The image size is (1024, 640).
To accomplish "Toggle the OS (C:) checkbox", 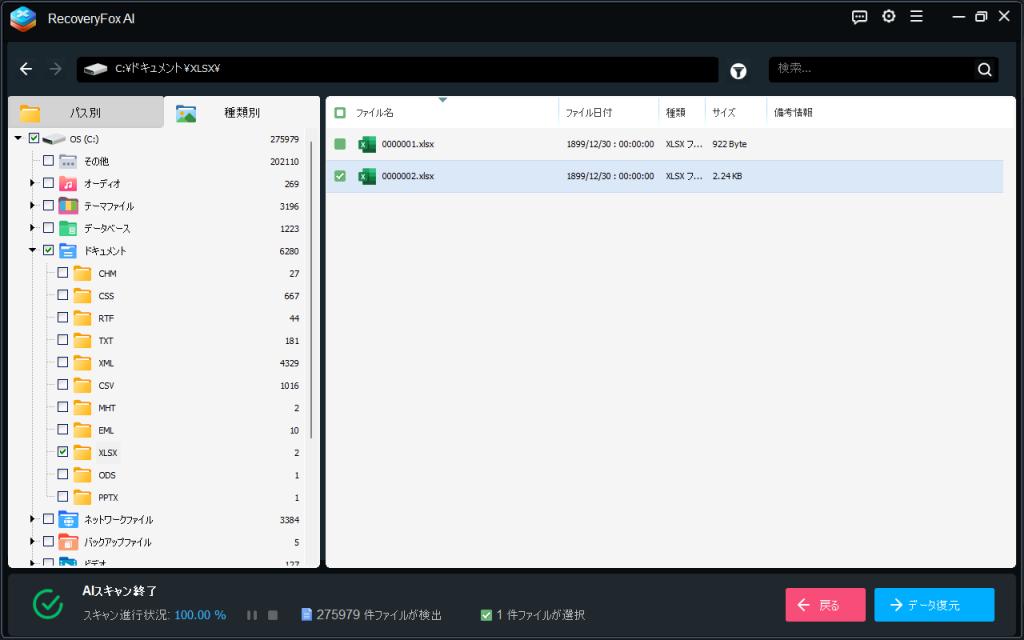I will [x=34, y=138].
